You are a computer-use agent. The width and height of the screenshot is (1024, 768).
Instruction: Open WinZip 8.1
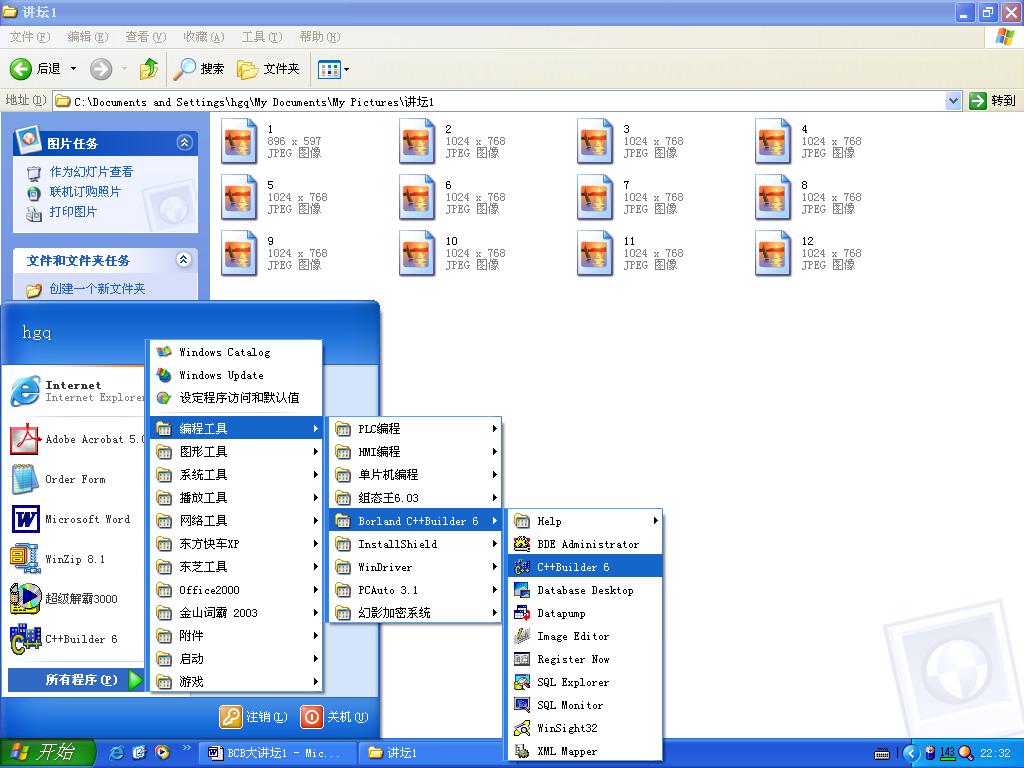pos(76,559)
